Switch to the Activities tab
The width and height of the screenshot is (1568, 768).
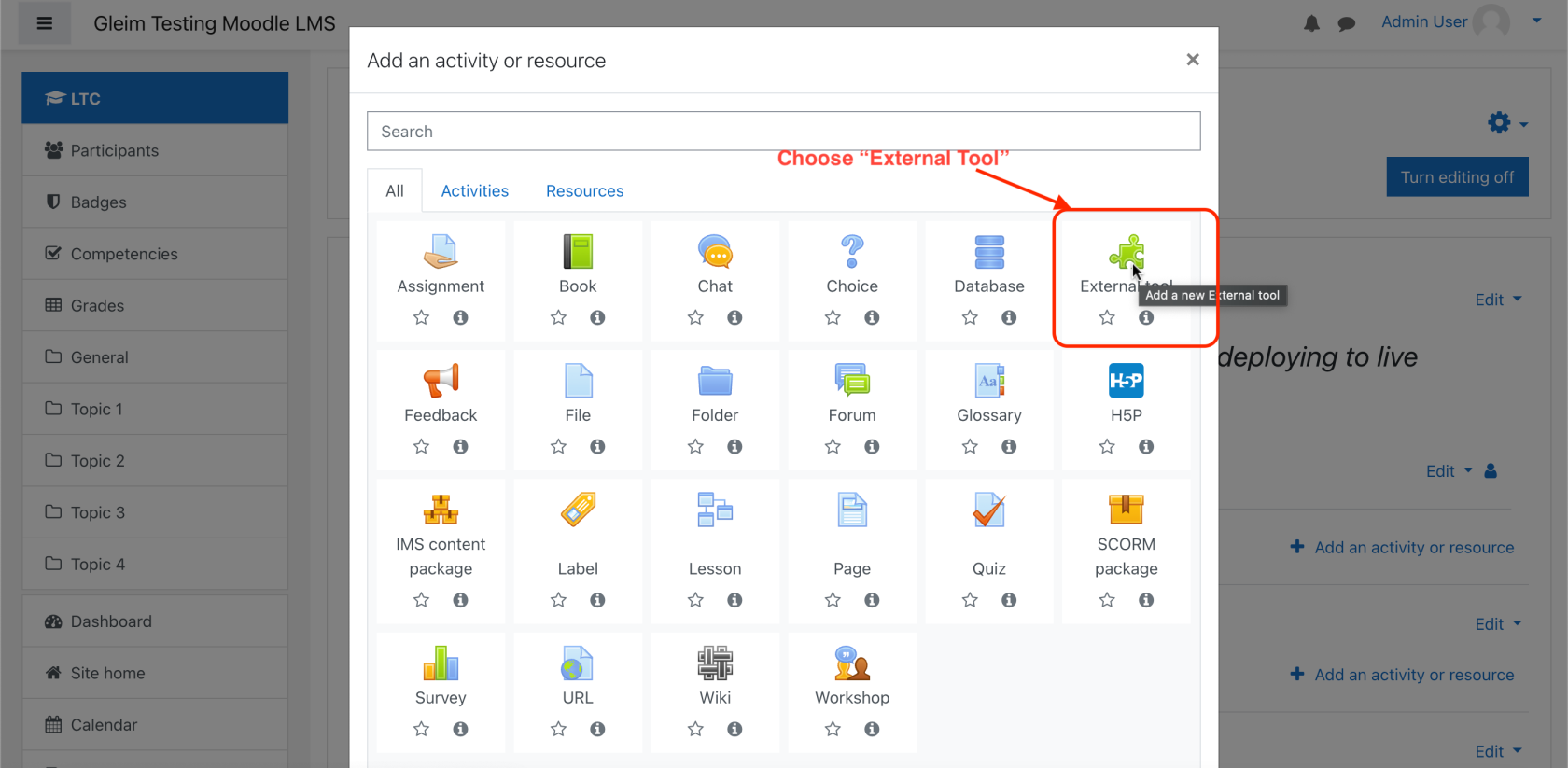click(x=475, y=190)
